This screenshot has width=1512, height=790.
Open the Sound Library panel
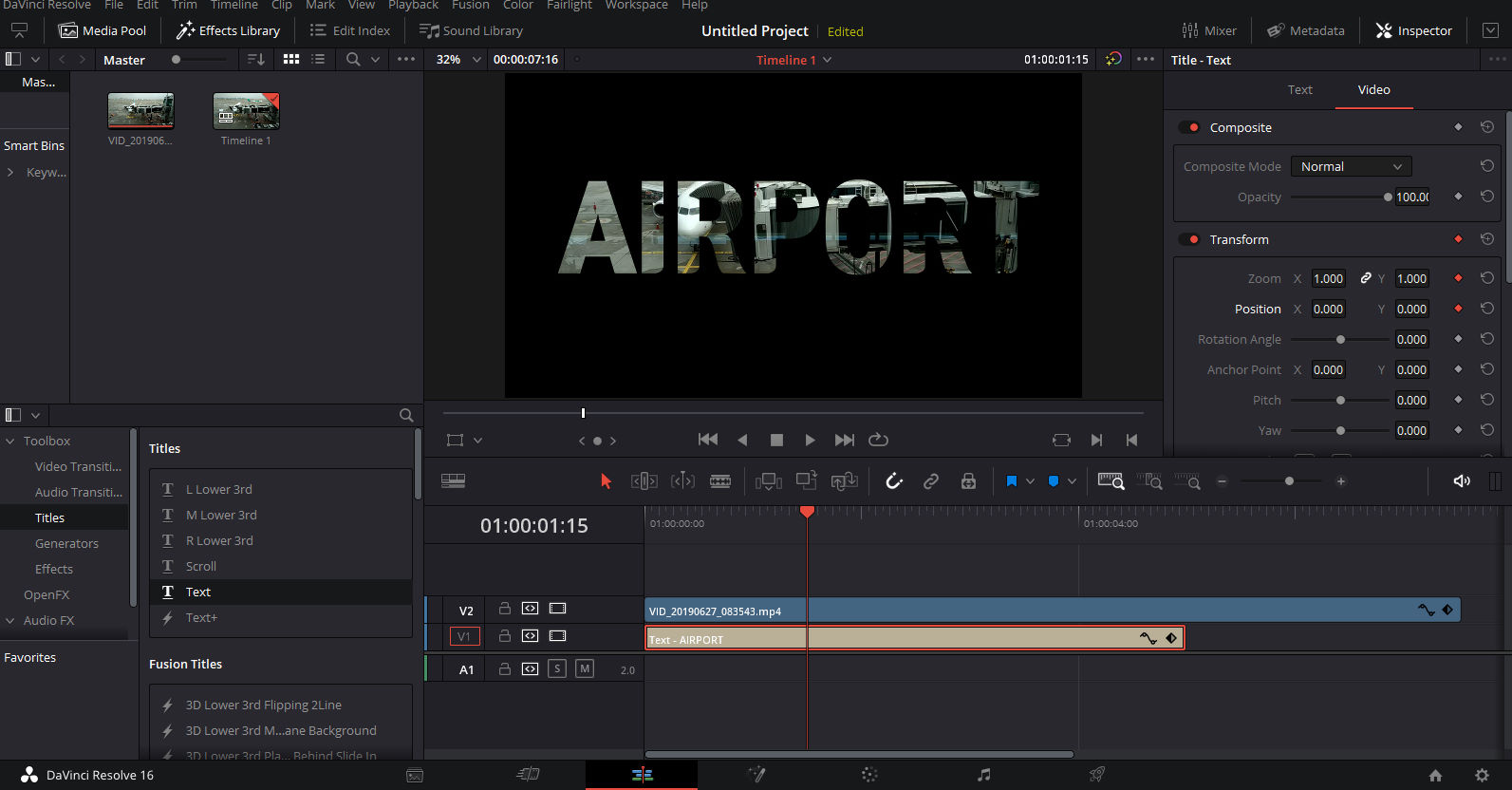471,30
